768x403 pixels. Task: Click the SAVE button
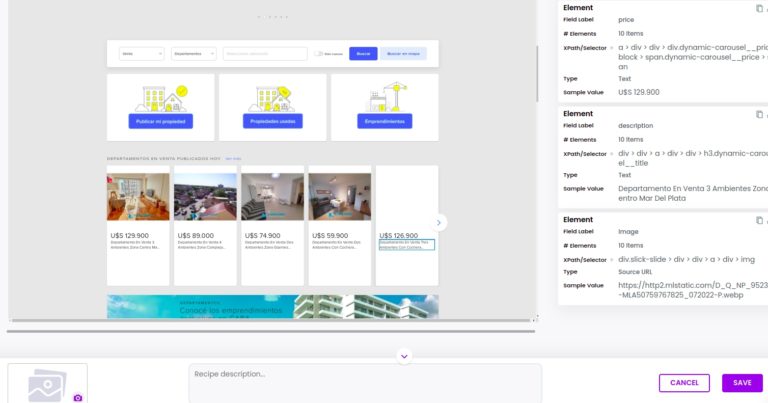742,383
